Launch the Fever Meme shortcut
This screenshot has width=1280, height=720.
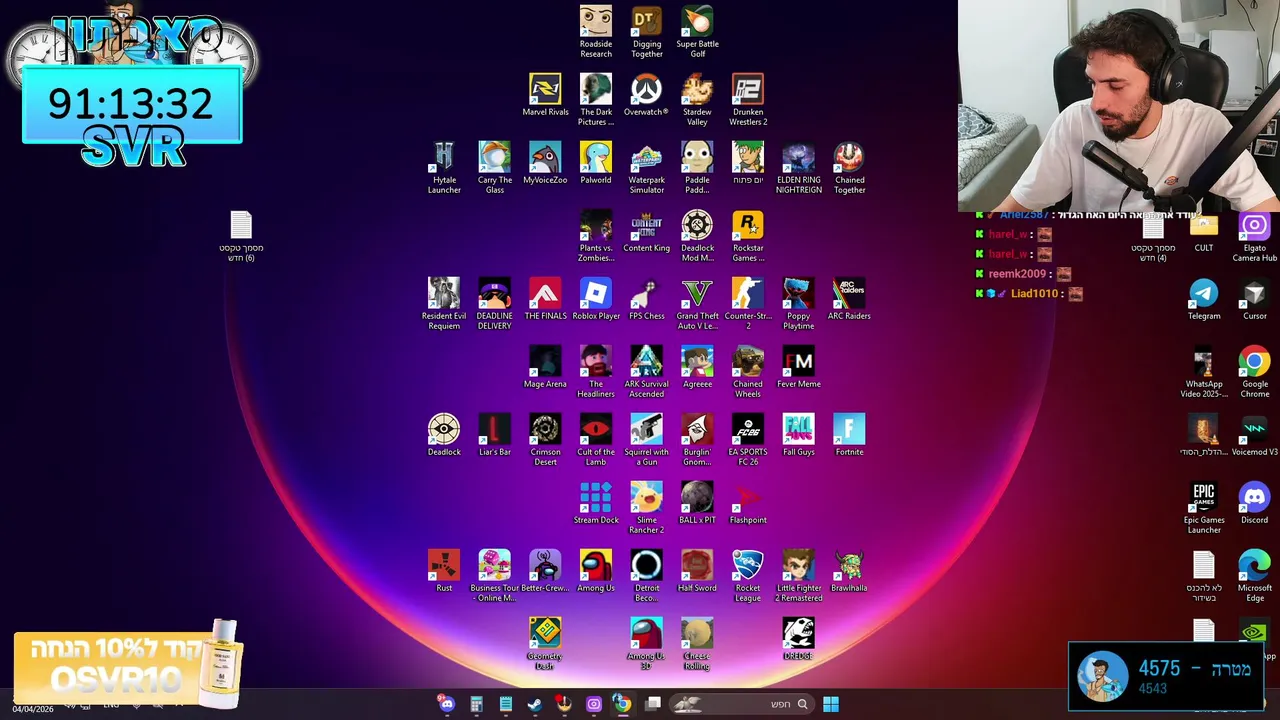[799, 367]
